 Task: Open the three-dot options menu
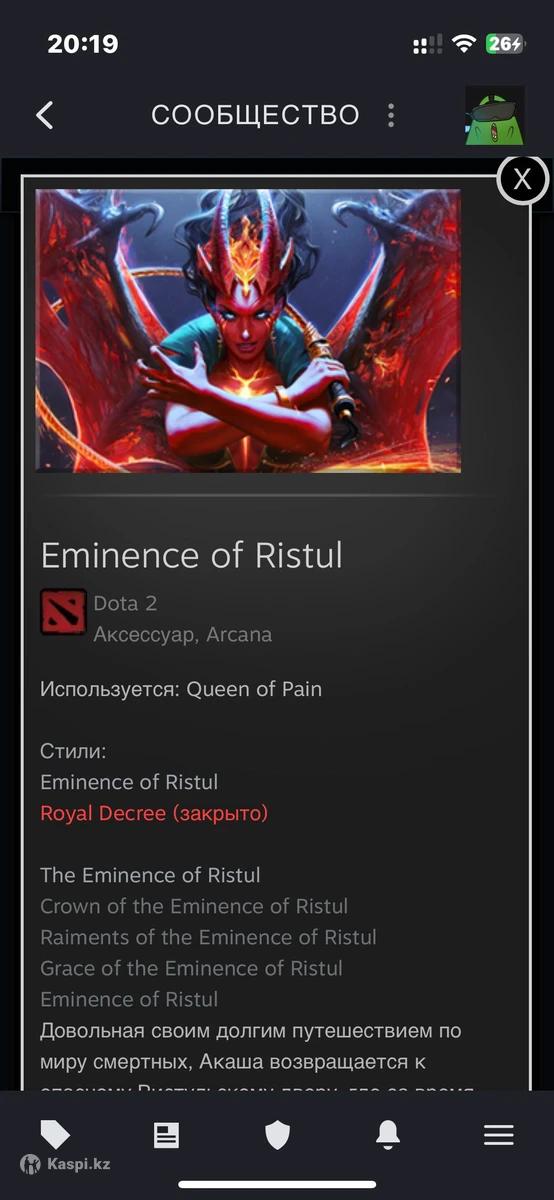(391, 115)
